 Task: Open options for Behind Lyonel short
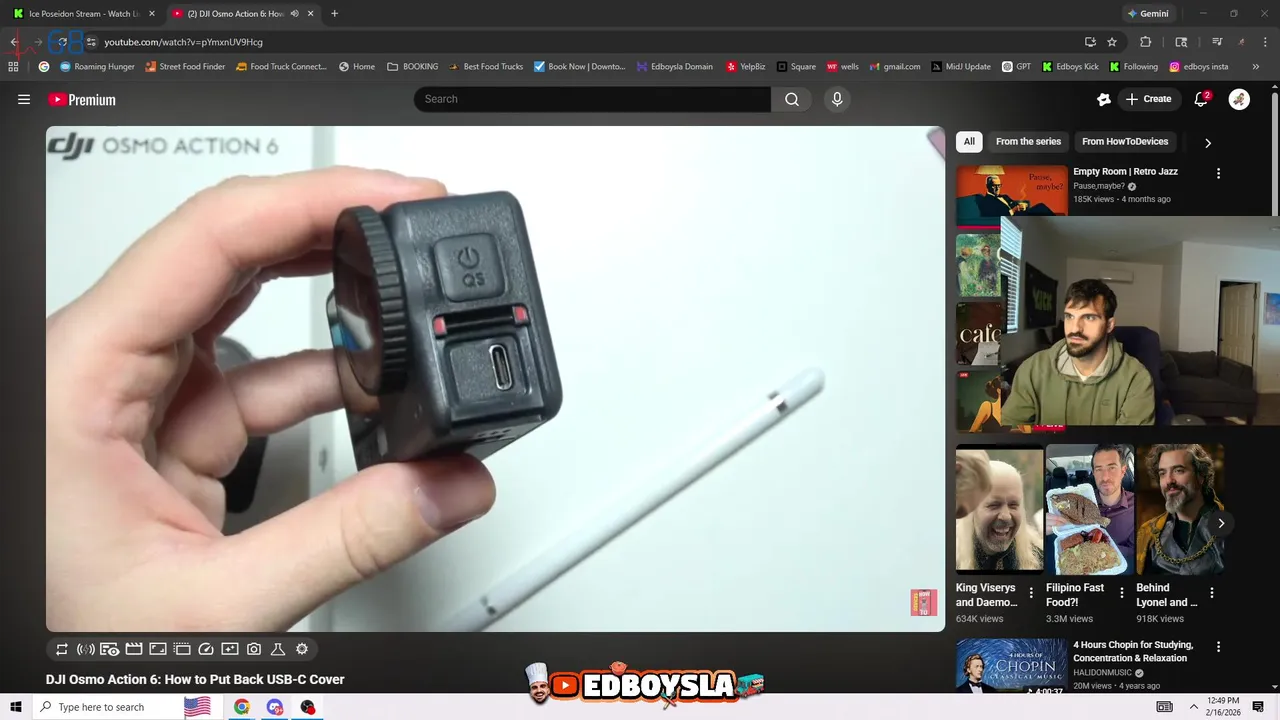coord(1212,593)
